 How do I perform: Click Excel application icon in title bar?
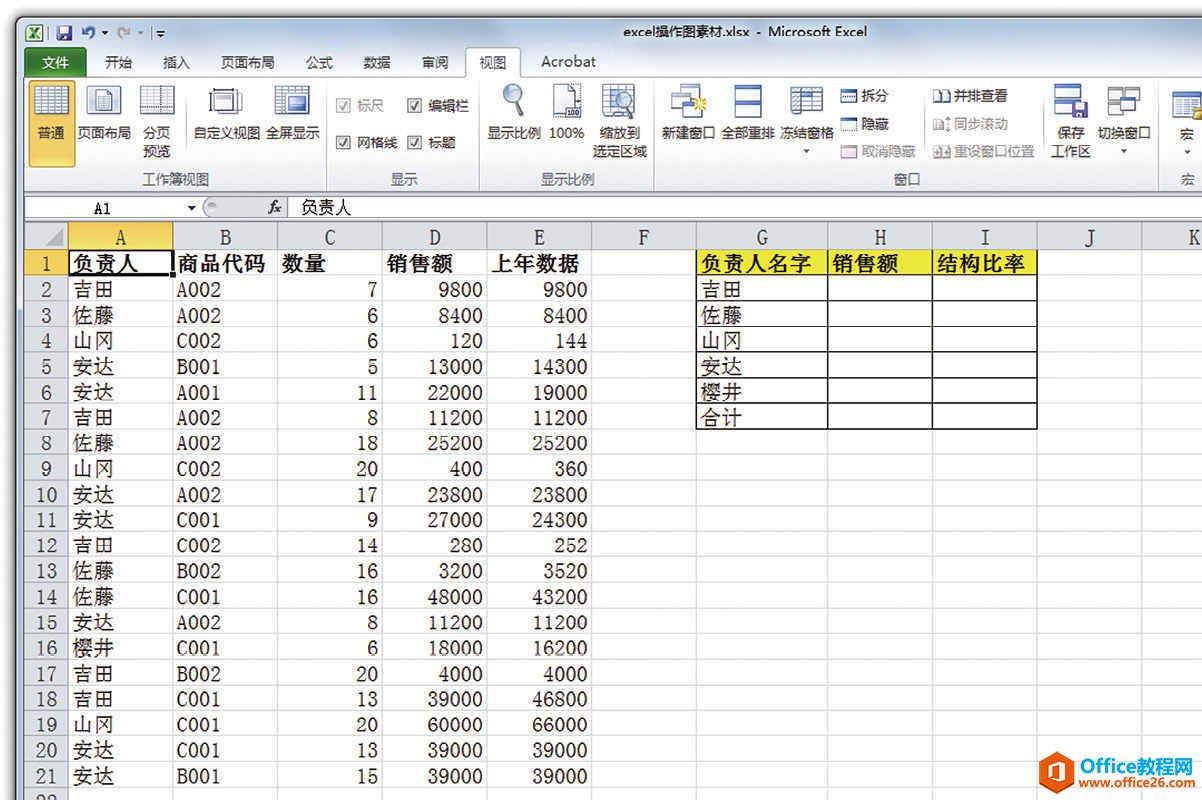click(35, 33)
